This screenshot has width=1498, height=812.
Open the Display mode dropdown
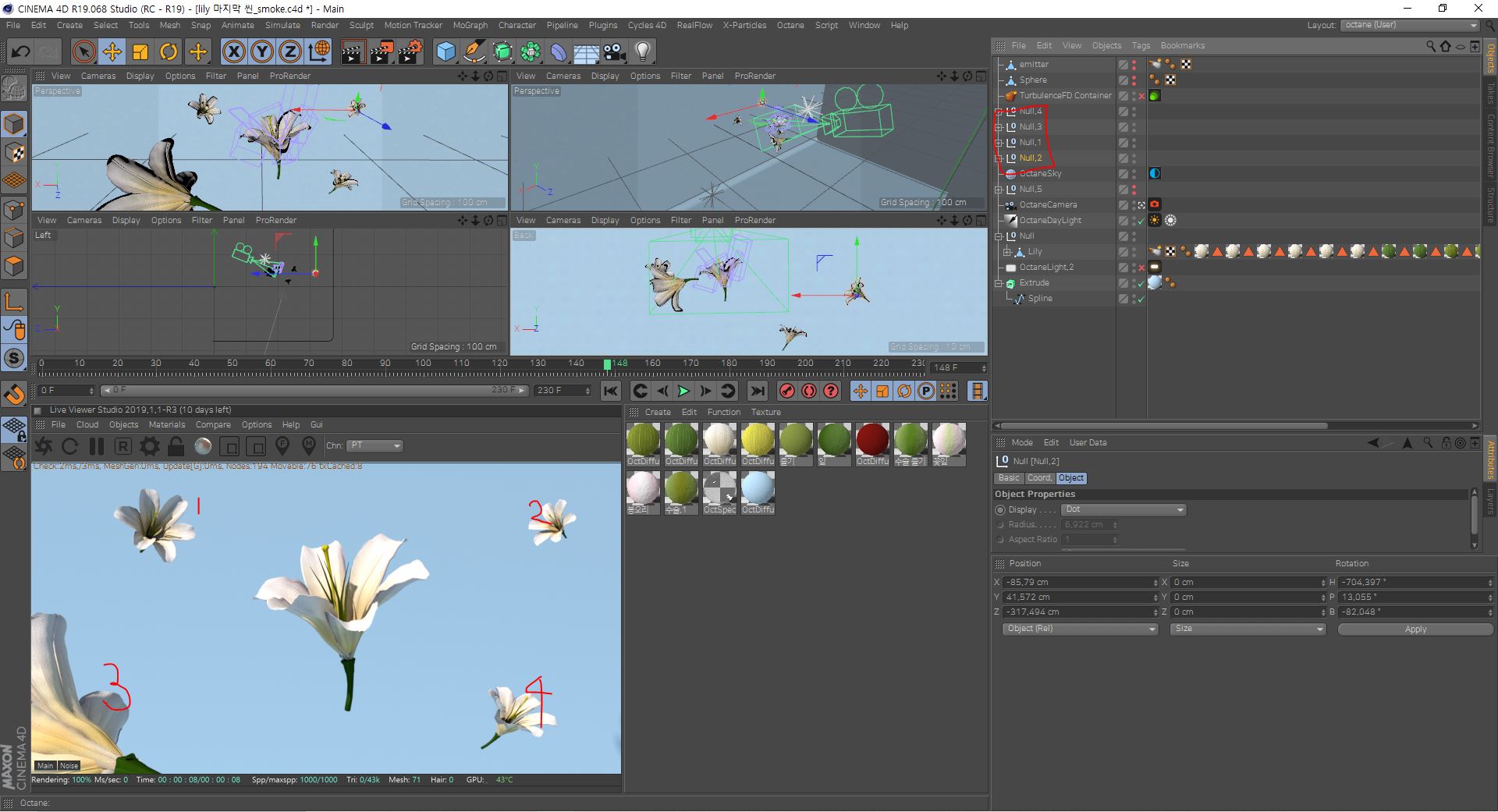[1124, 509]
